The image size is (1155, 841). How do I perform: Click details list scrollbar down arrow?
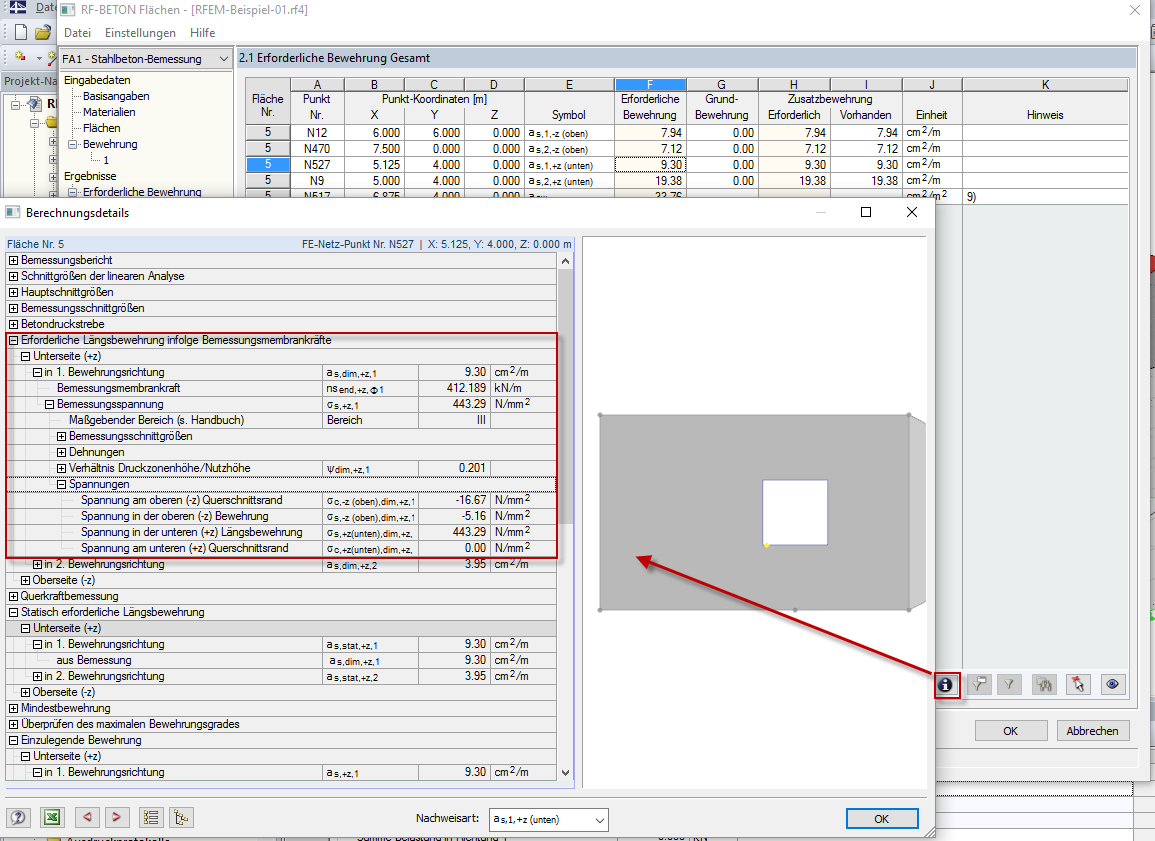point(565,773)
